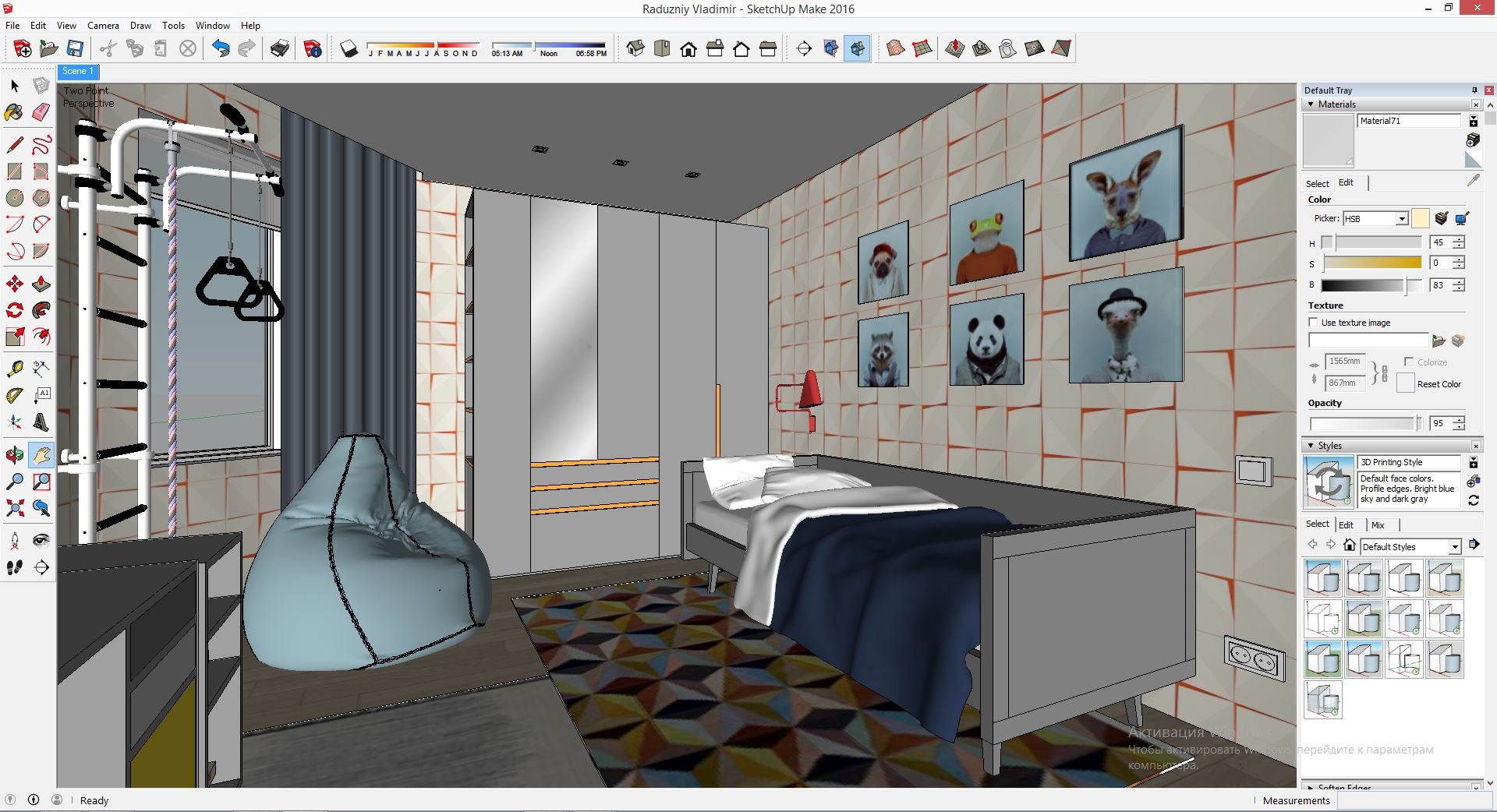1497x812 pixels.
Task: Select the Push/Pull tool
Action: pos(41,284)
